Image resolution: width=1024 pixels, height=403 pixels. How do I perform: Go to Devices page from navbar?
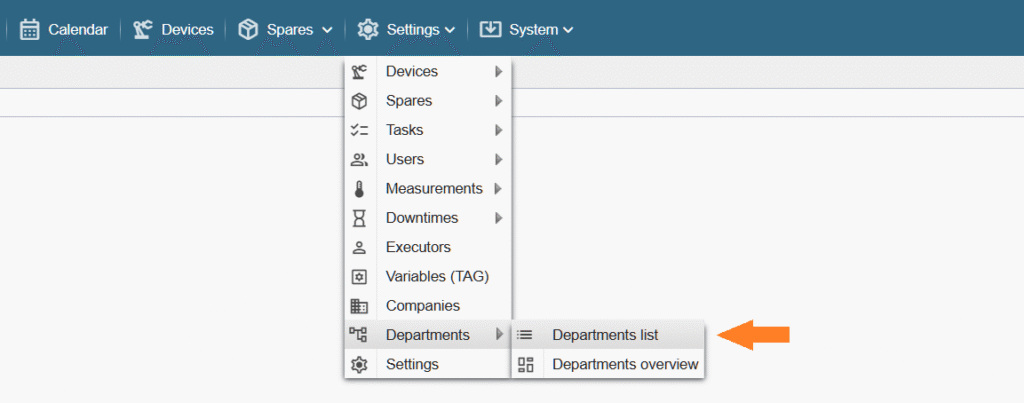[187, 30]
